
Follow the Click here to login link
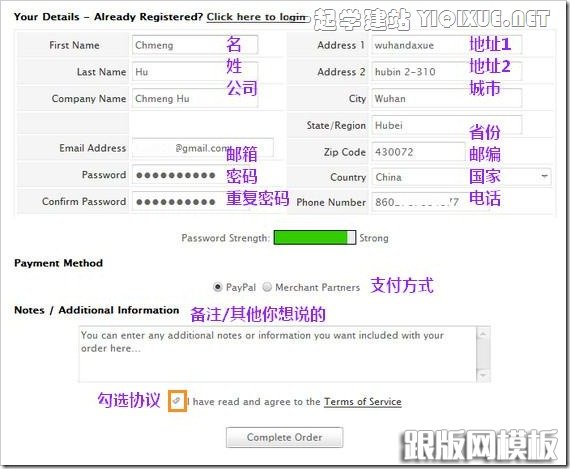pos(257,17)
